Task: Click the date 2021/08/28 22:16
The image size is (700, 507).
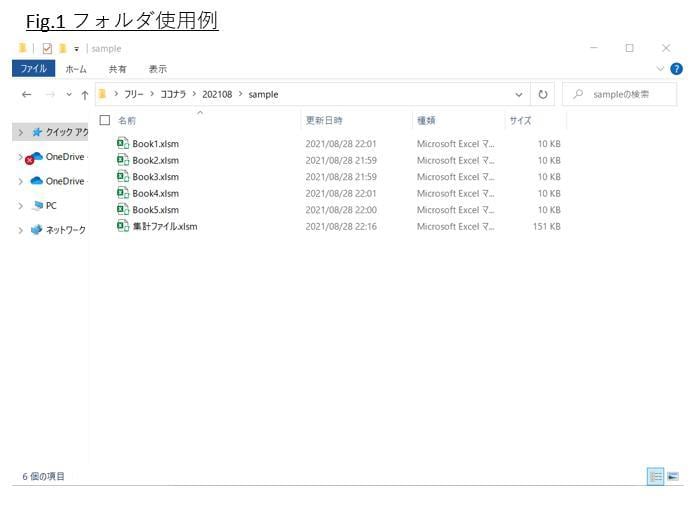Action: tap(341, 226)
